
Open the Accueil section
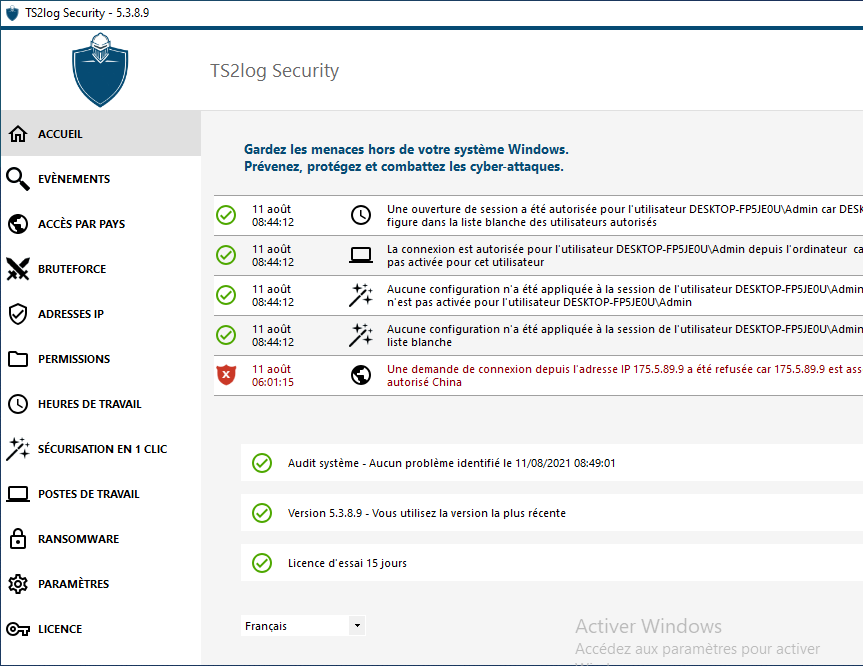101,134
